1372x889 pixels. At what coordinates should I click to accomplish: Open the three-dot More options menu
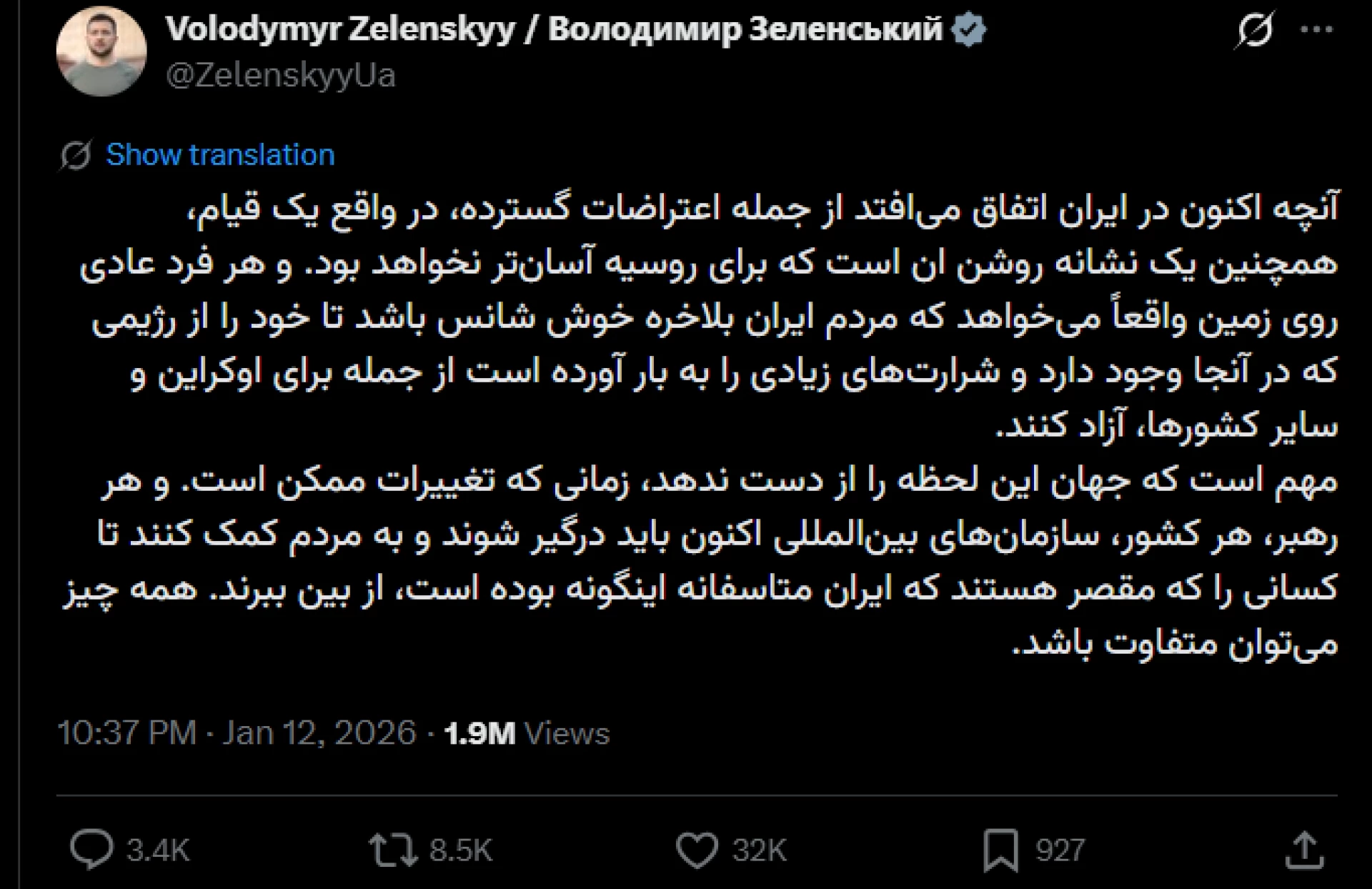(x=1316, y=31)
